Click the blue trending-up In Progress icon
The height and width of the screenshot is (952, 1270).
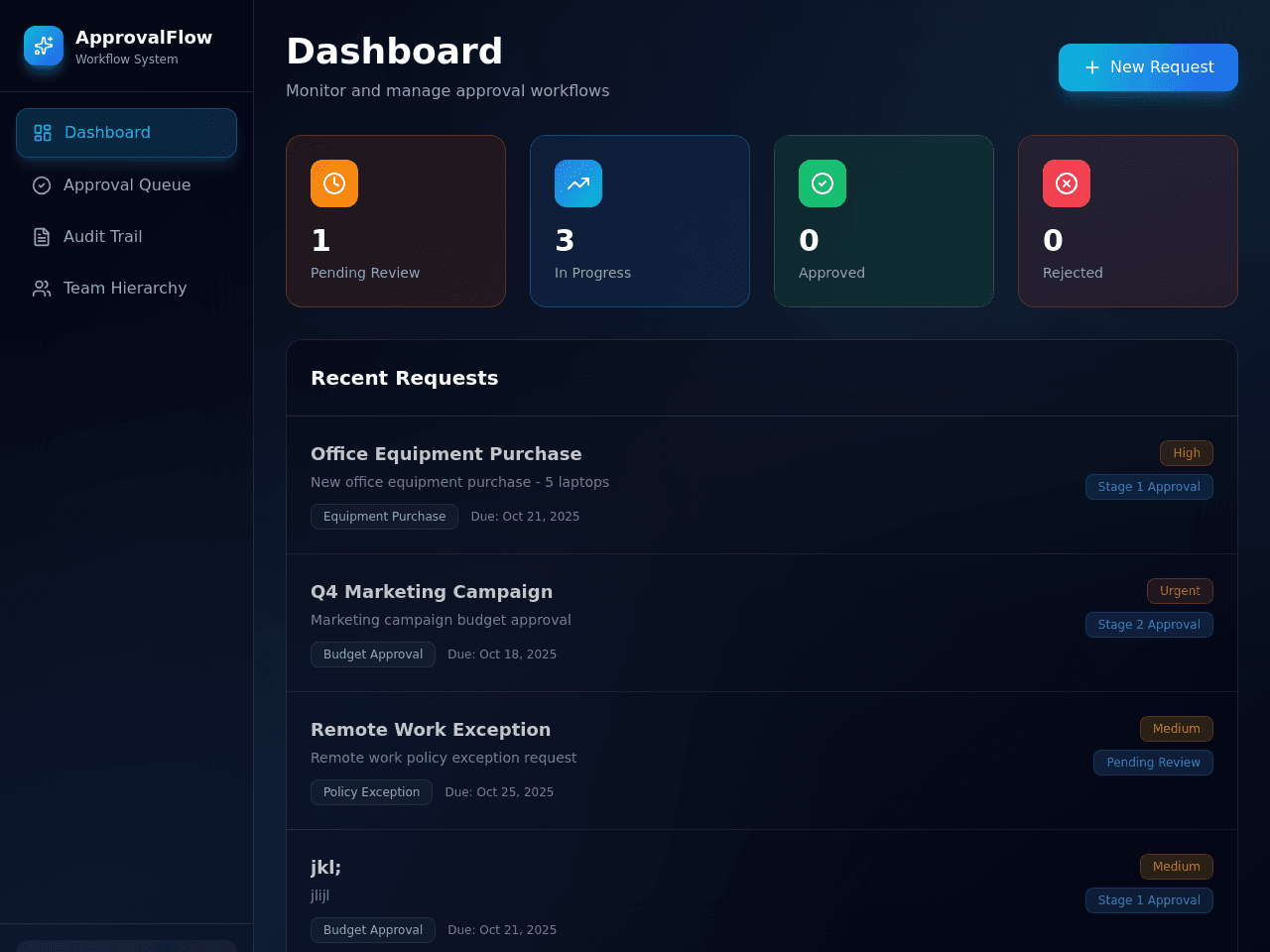coord(578,183)
